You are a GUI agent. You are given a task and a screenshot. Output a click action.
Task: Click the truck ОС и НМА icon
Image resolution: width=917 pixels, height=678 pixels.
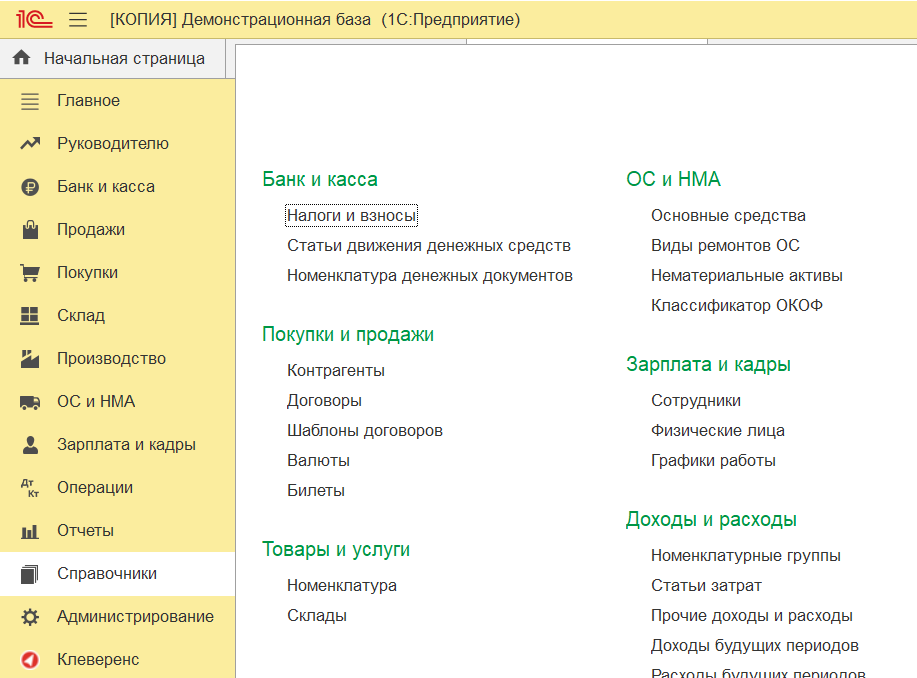pyautogui.click(x=30, y=402)
